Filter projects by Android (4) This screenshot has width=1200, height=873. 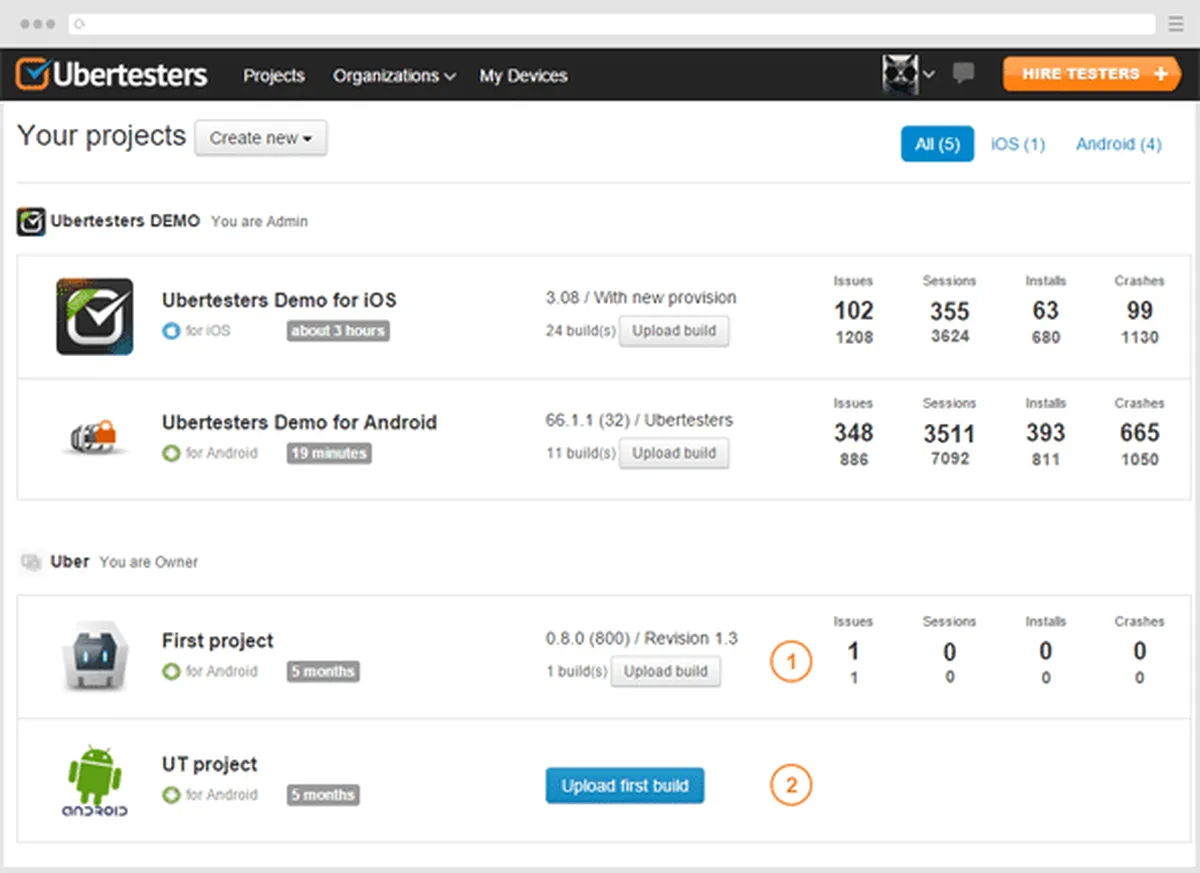[1119, 144]
